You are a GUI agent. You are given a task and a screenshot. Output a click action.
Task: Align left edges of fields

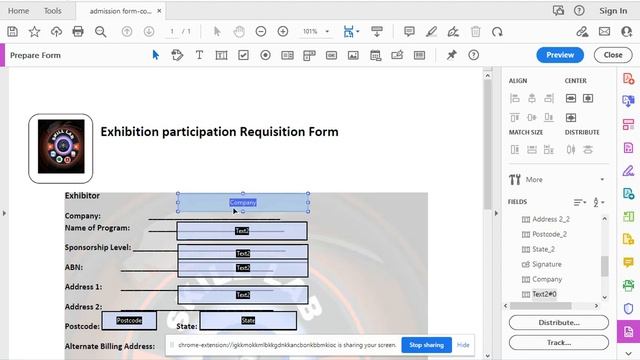pyautogui.click(x=515, y=98)
